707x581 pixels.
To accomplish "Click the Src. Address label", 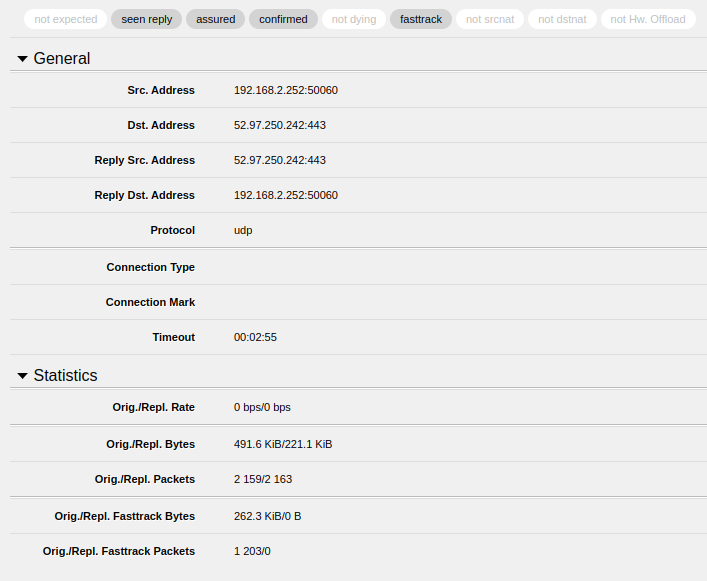I will 161,90.
